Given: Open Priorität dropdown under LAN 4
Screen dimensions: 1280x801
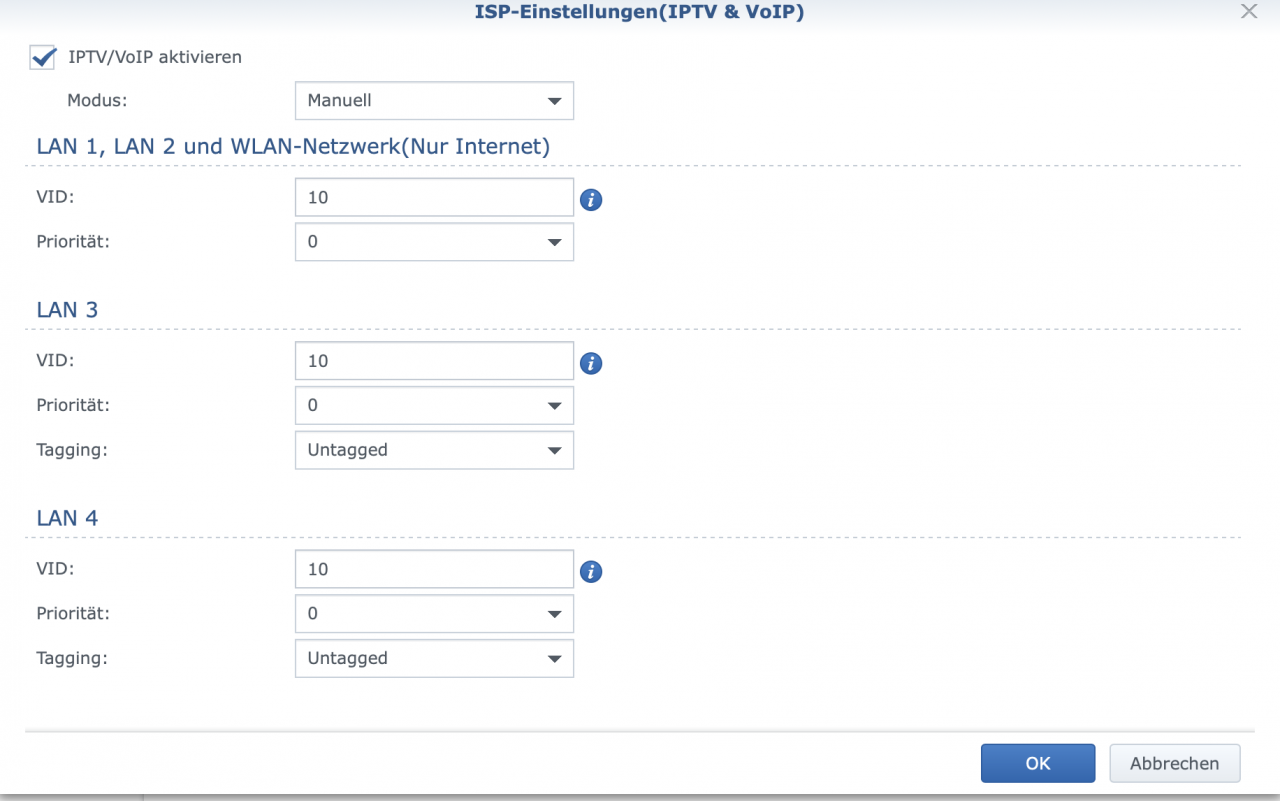Looking at the screenshot, I should [x=434, y=614].
